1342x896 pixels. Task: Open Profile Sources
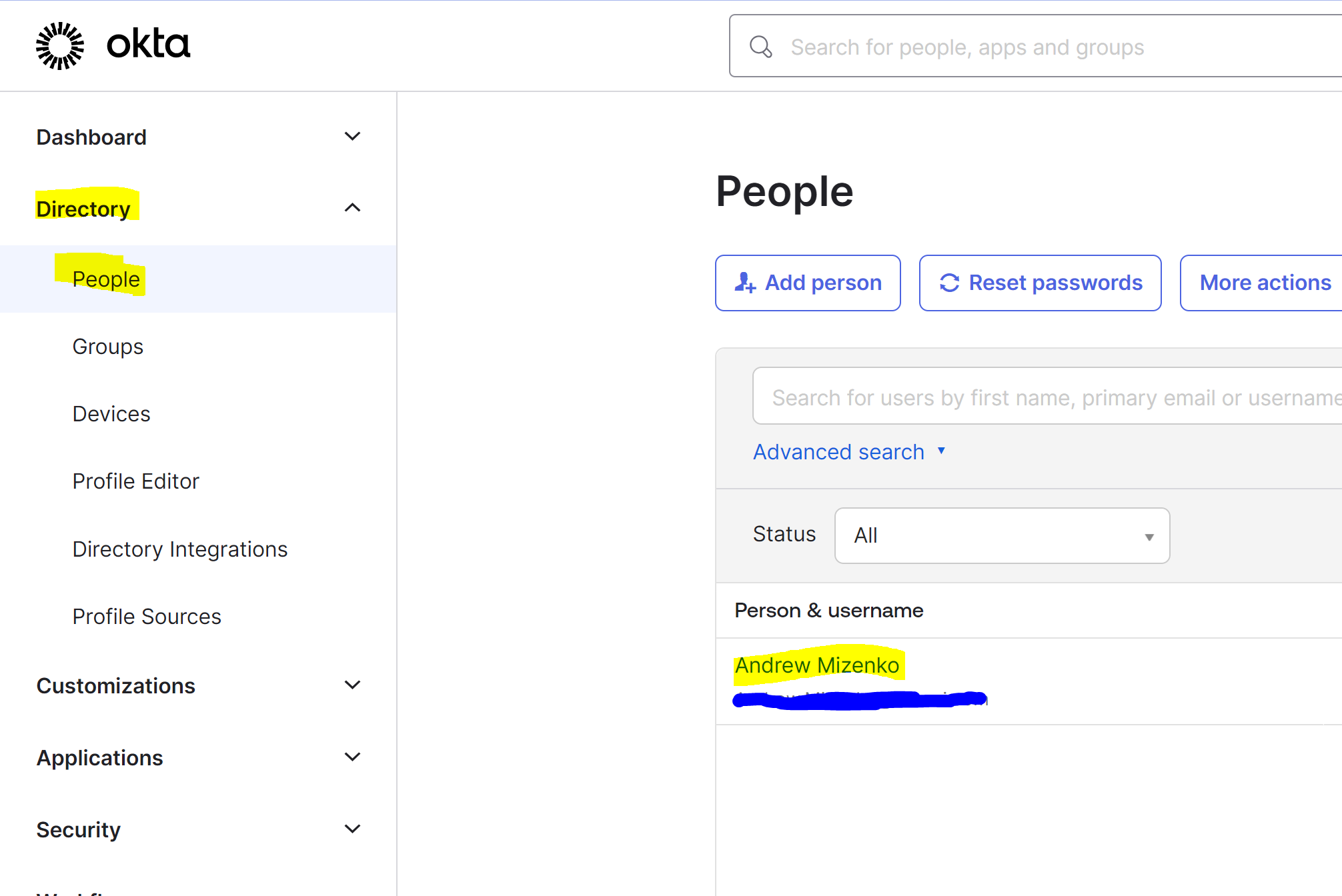coord(146,616)
